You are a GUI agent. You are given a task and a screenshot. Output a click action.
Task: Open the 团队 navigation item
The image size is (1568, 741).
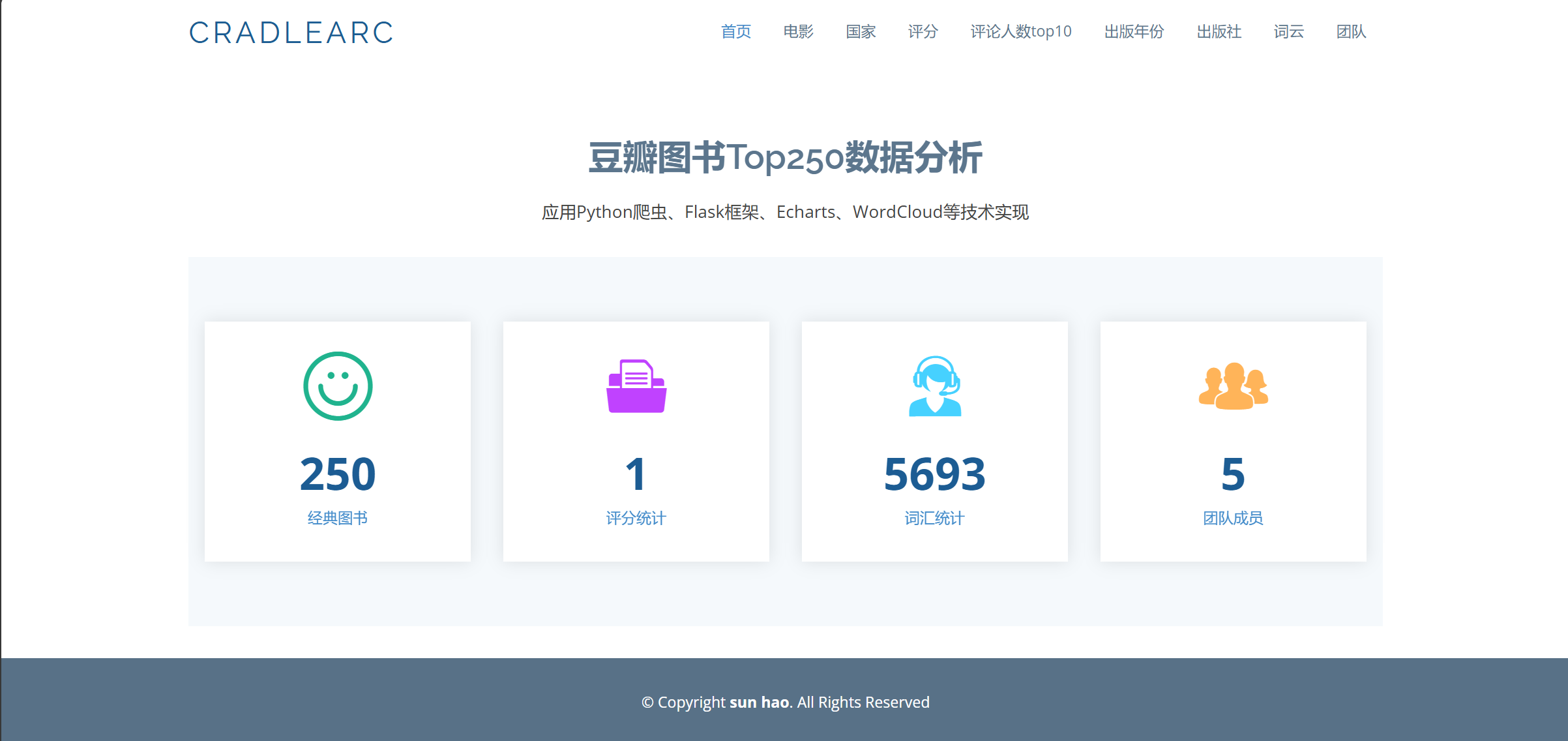pyautogui.click(x=1351, y=31)
